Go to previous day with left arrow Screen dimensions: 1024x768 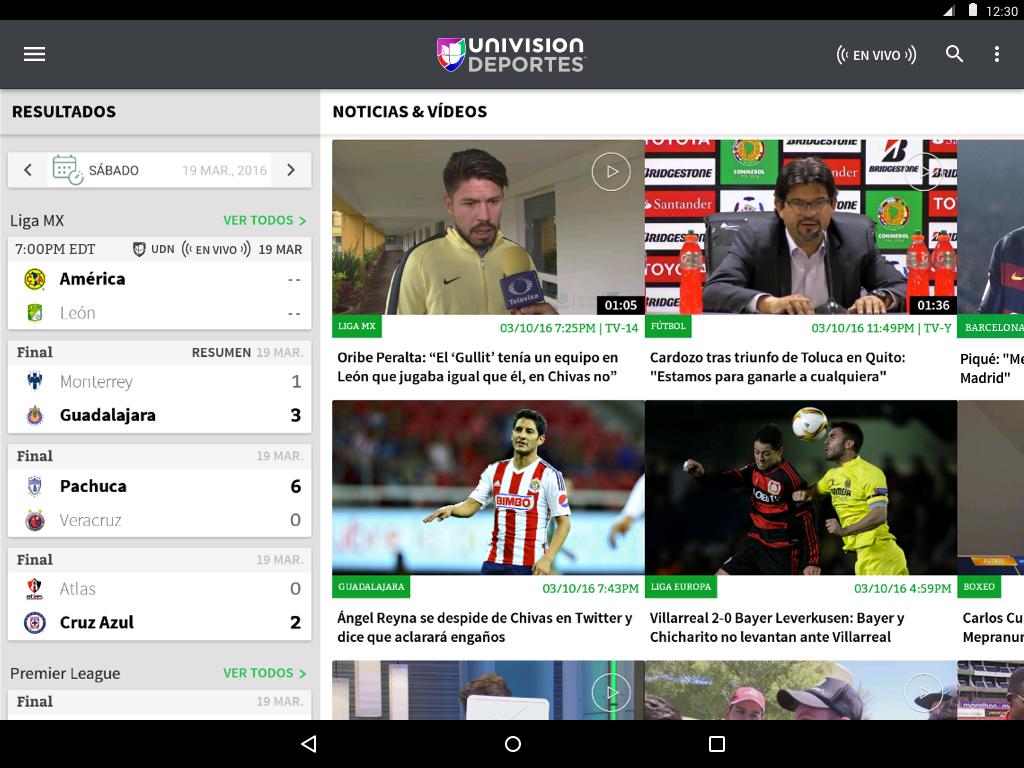click(28, 170)
